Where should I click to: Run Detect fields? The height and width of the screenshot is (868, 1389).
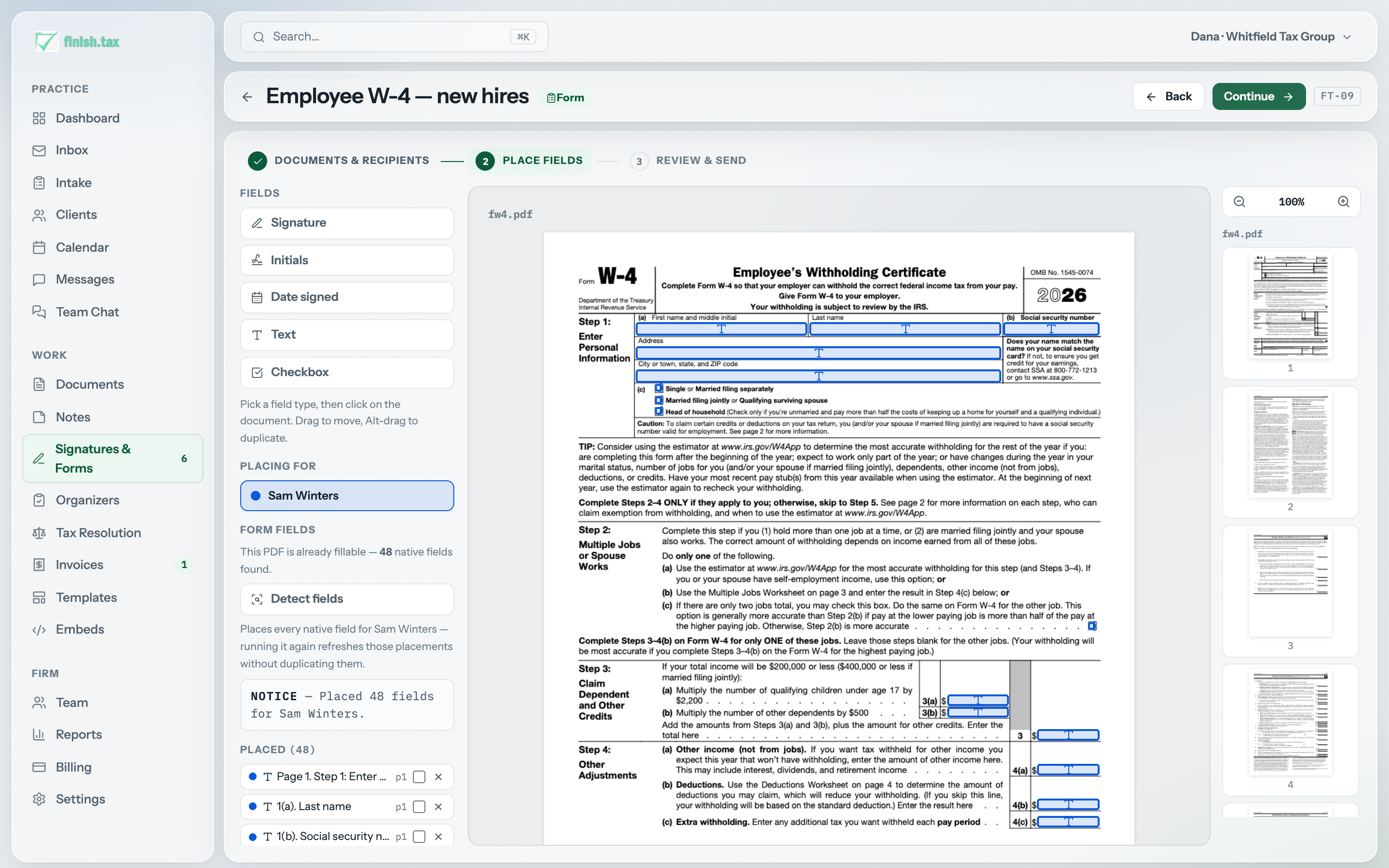pos(347,599)
